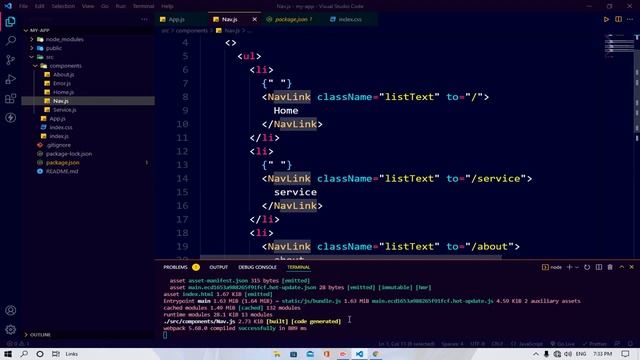Click the terminal restart icon

click(587, 267)
